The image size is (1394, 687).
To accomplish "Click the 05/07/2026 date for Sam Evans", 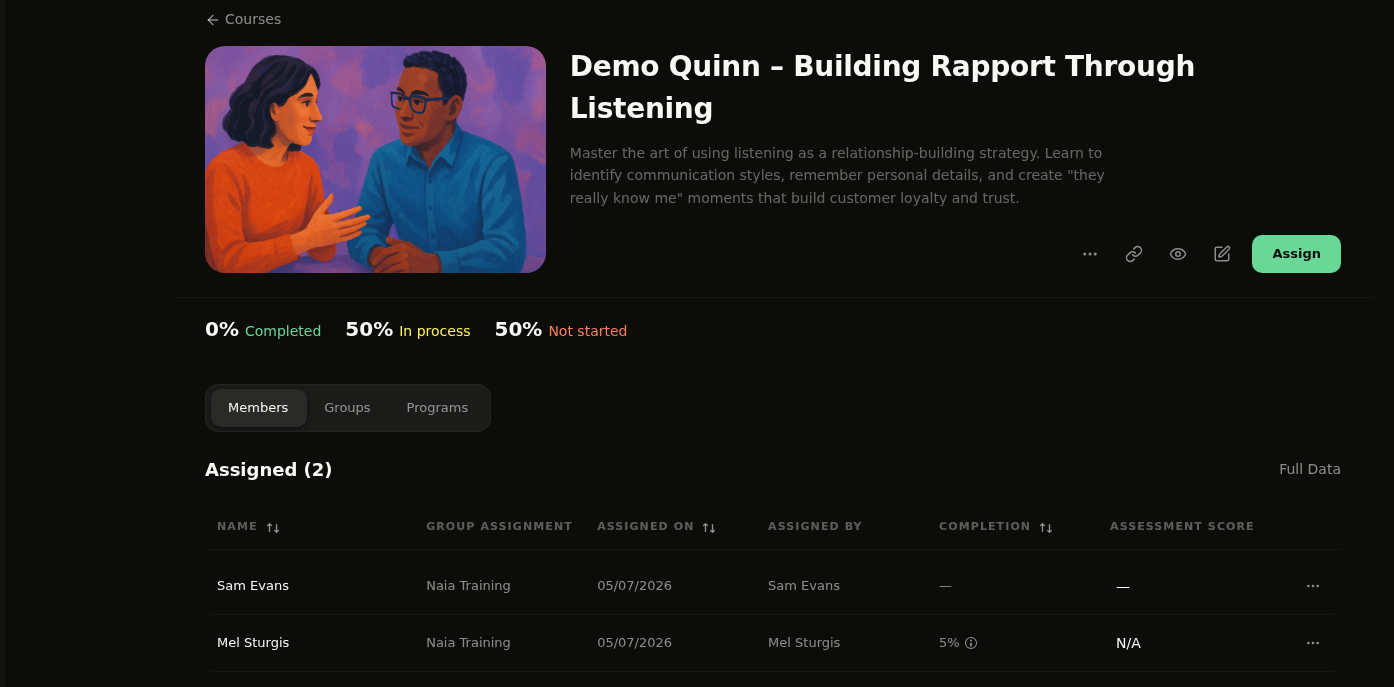I will pos(634,586).
